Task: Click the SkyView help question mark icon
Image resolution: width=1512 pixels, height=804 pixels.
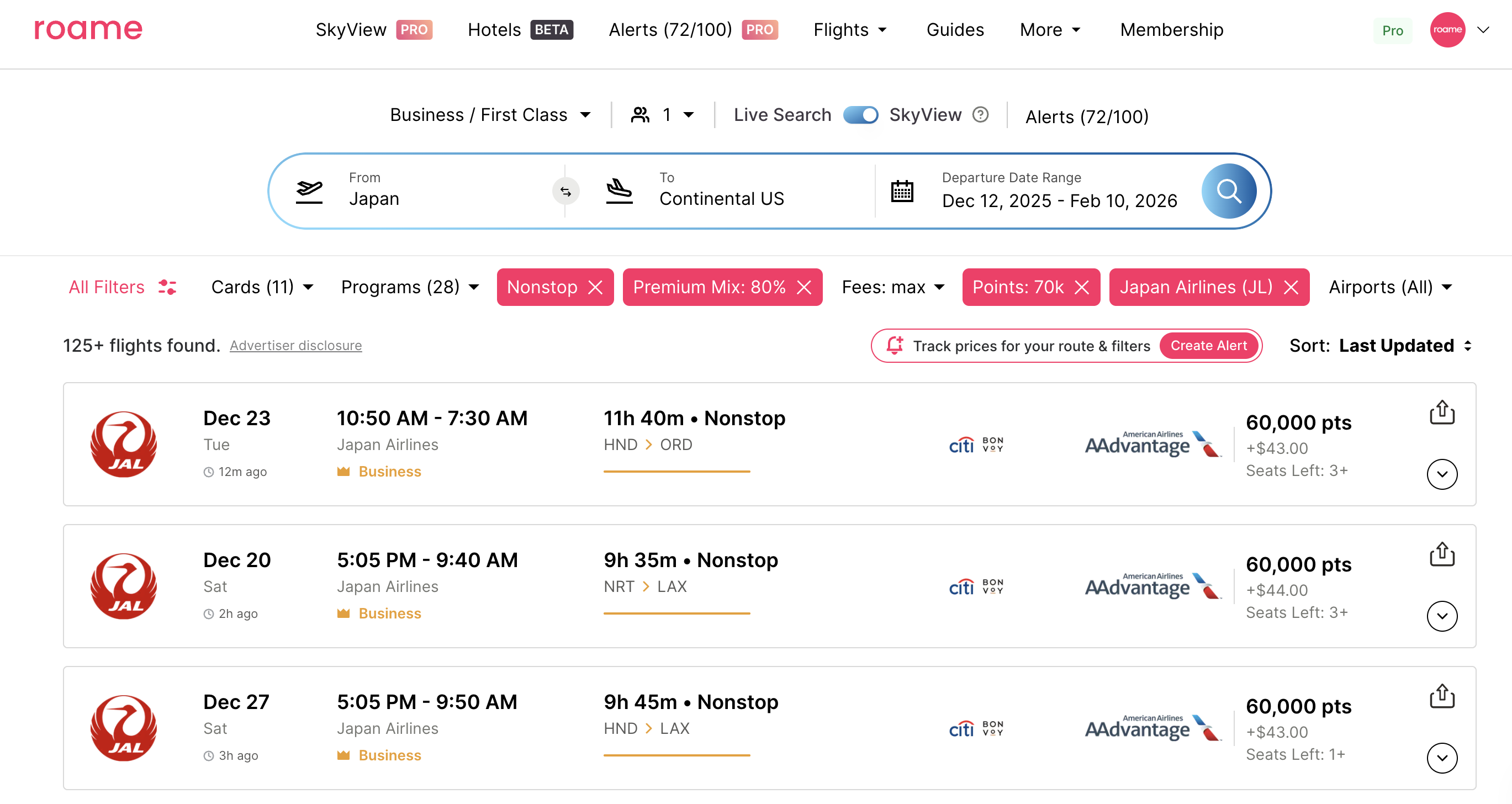Action: point(980,114)
